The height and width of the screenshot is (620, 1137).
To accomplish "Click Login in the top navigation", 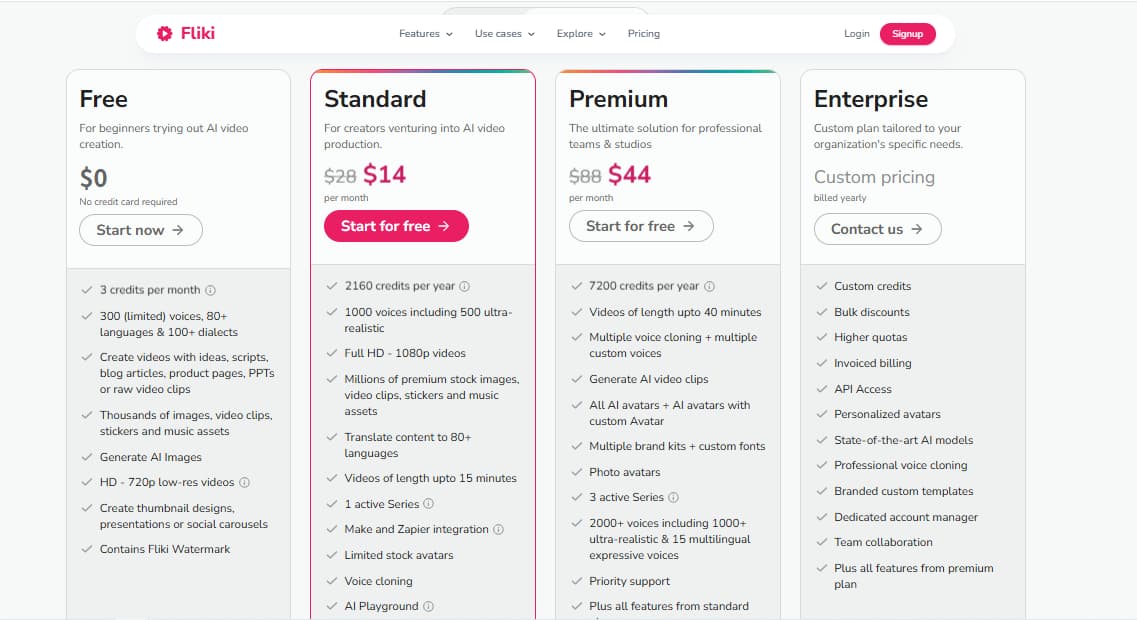I will click(x=856, y=33).
